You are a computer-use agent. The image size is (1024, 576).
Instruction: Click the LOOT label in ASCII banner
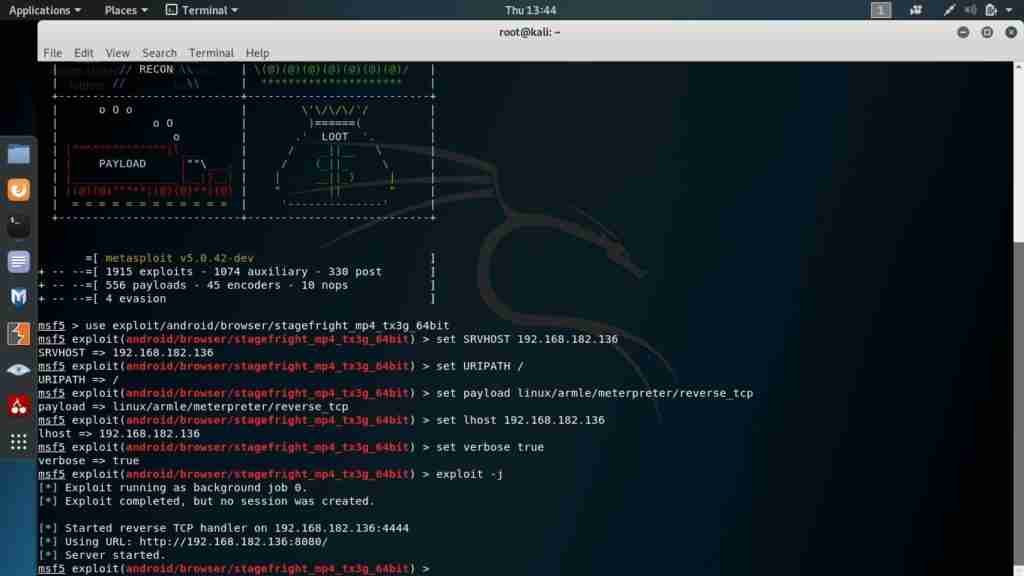point(334,137)
